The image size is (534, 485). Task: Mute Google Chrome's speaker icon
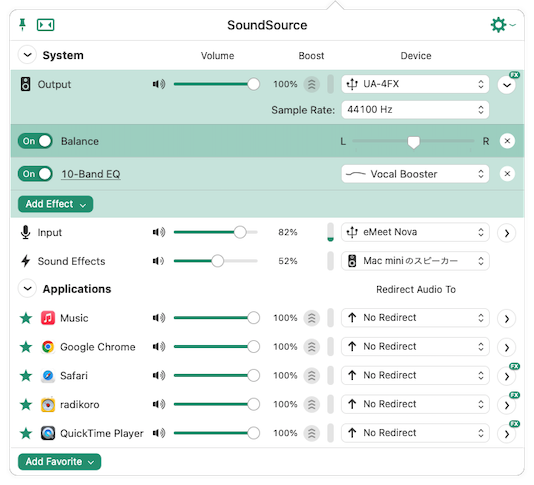point(159,347)
